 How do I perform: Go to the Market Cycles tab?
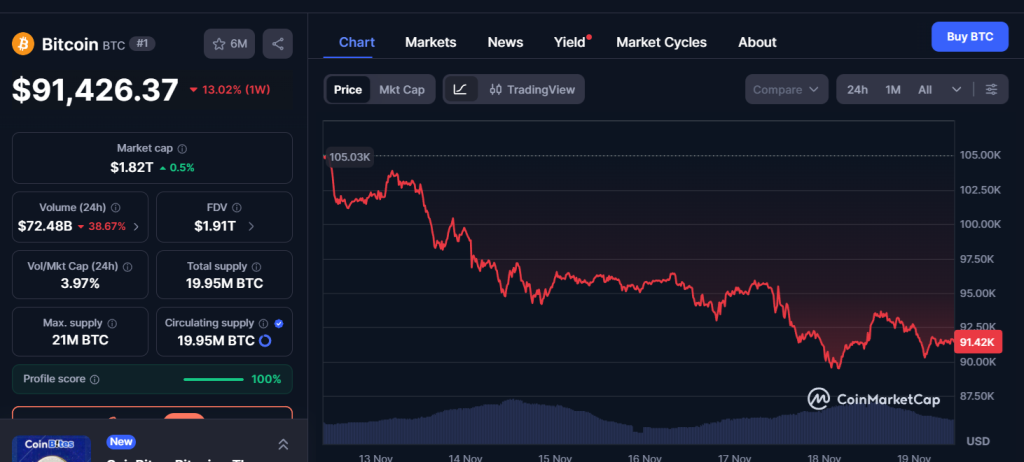[x=661, y=42]
